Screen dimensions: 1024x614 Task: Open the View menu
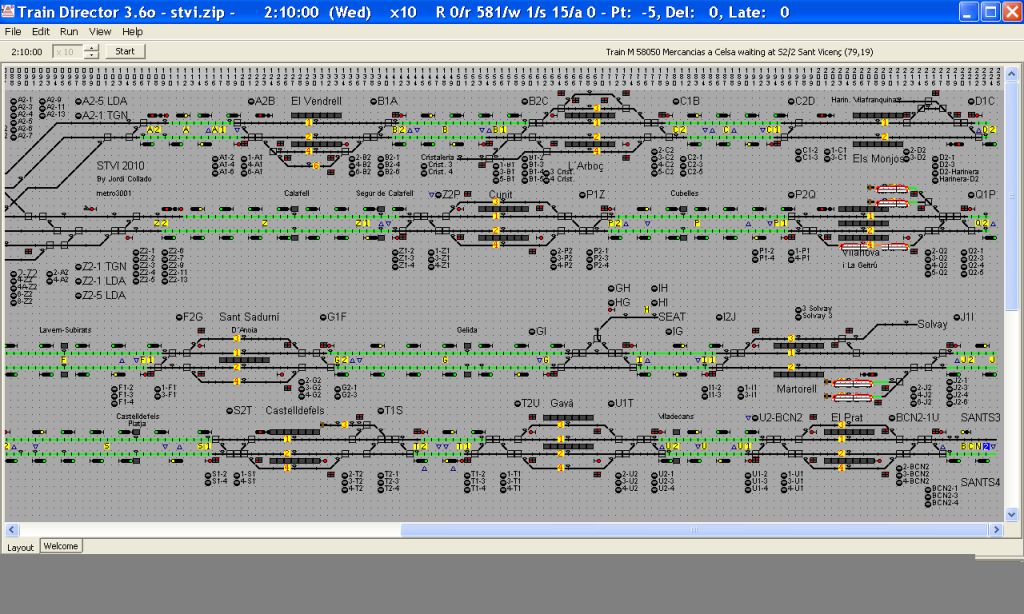pos(100,32)
